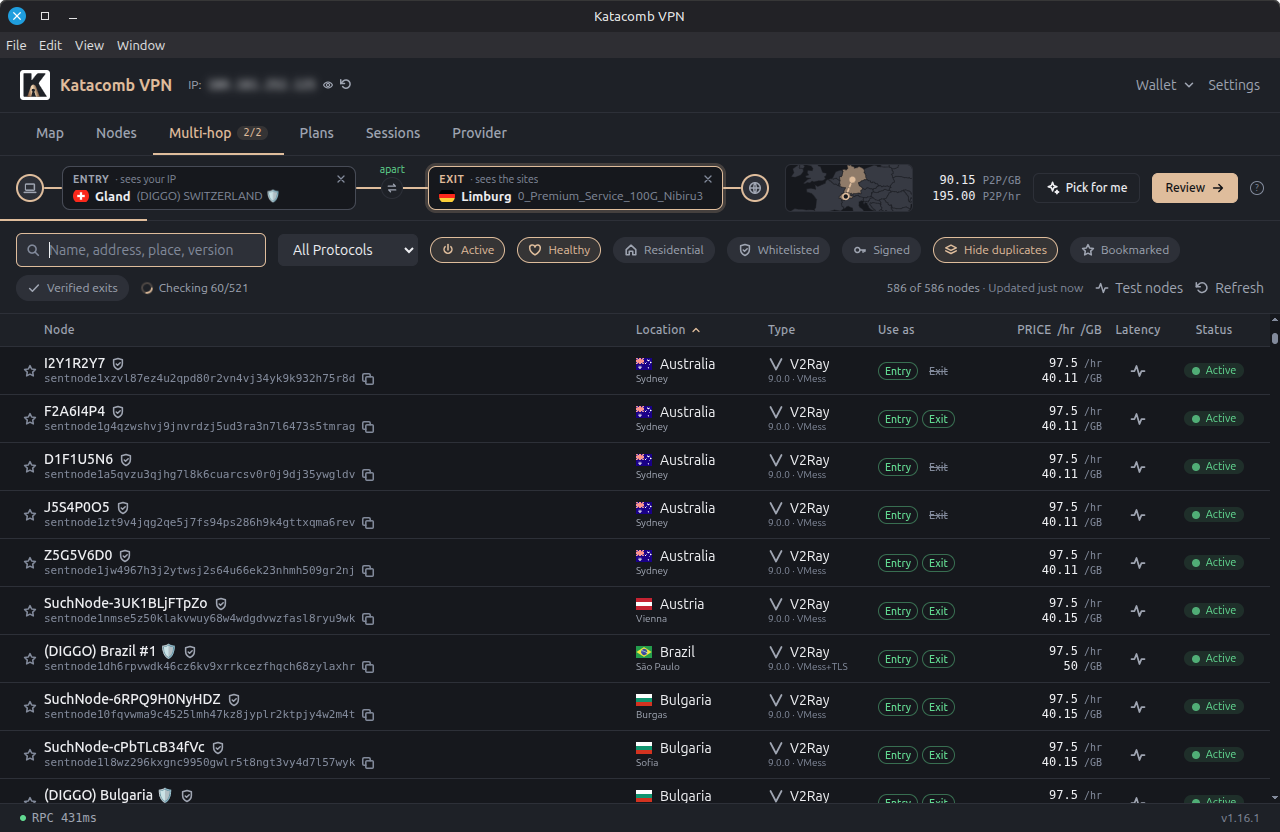
Task: Star the F2A6I4P4 node
Action: (x=30, y=419)
